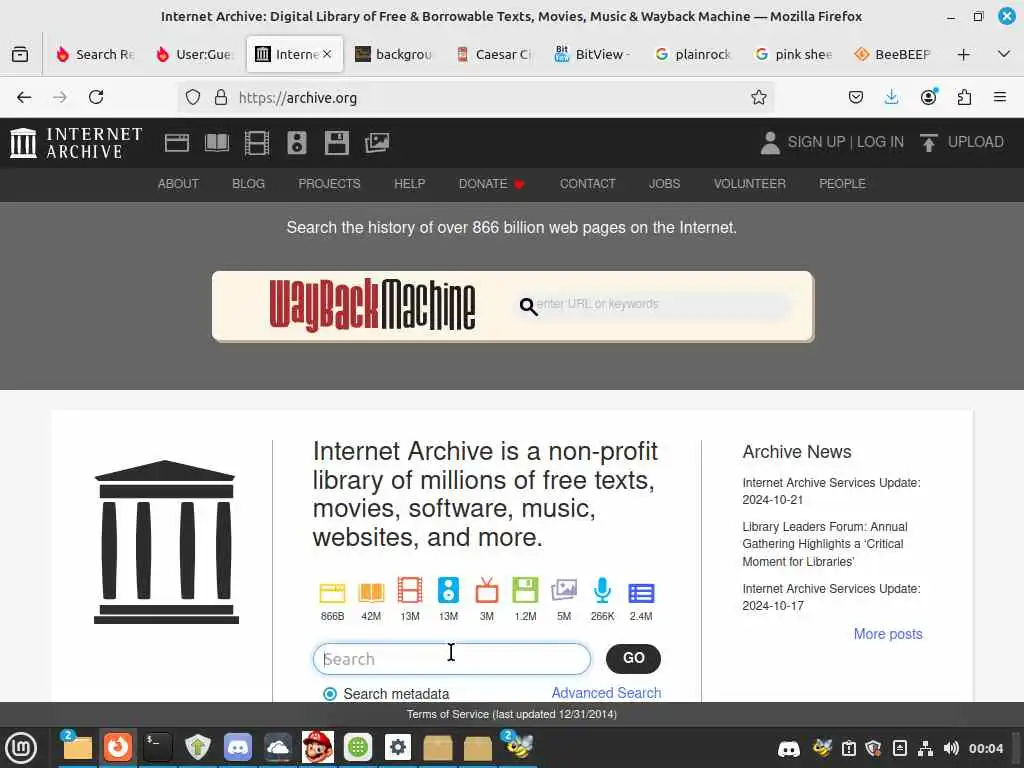
Task: Open the PEOPLE menu item
Action: pyautogui.click(x=842, y=184)
